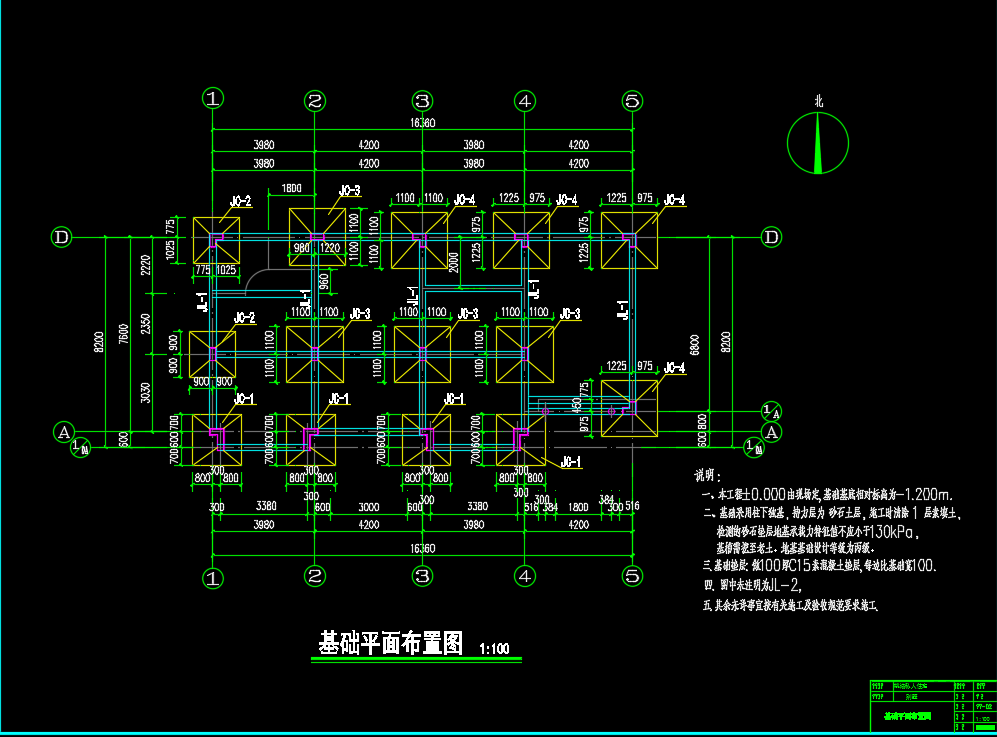Click the title block drawing name cell

(912, 717)
